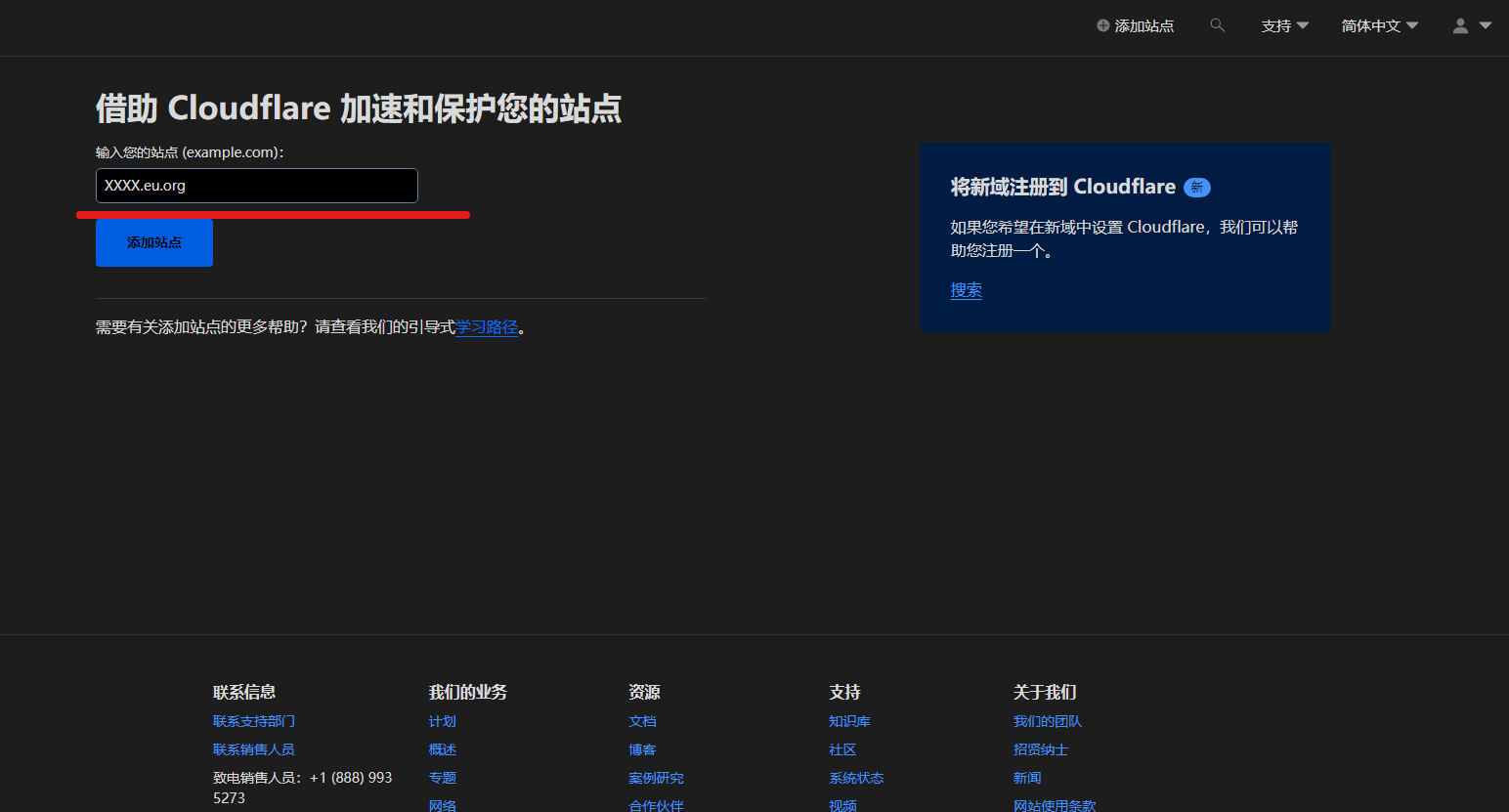Click the site domain input field
Viewport: 1509px width, 812px height.
click(256, 186)
